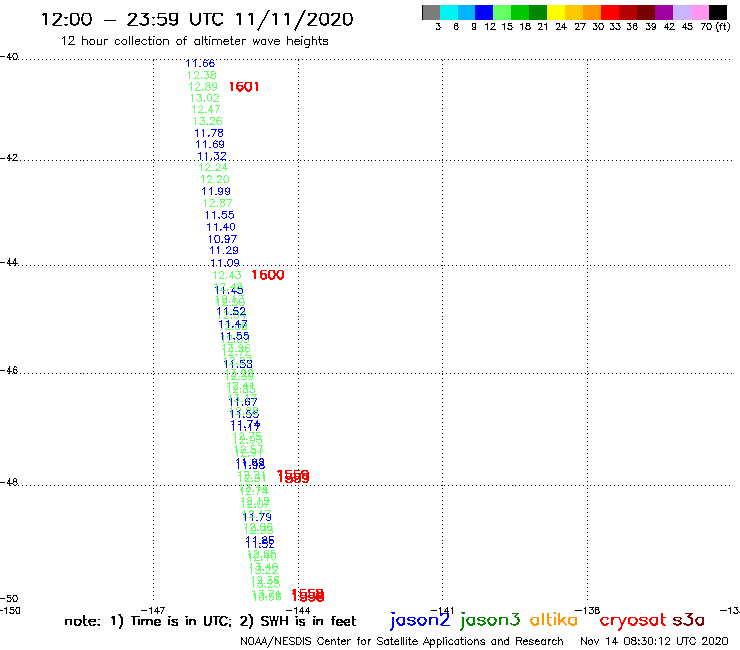The image size is (740, 650).
Task: Click the green reading 12.20
Action: 215,179
